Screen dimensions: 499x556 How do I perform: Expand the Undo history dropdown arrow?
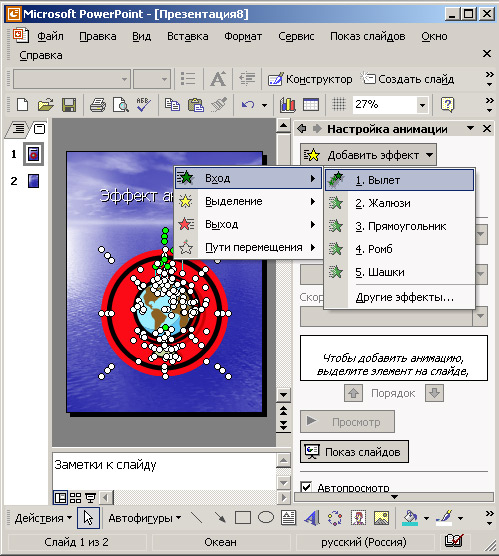tap(264, 105)
